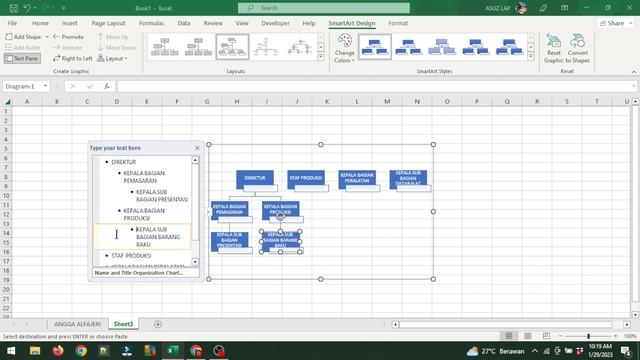Expand the SmartArt Styles gallery
Viewport: 640px width, 360px height.
coord(531,57)
